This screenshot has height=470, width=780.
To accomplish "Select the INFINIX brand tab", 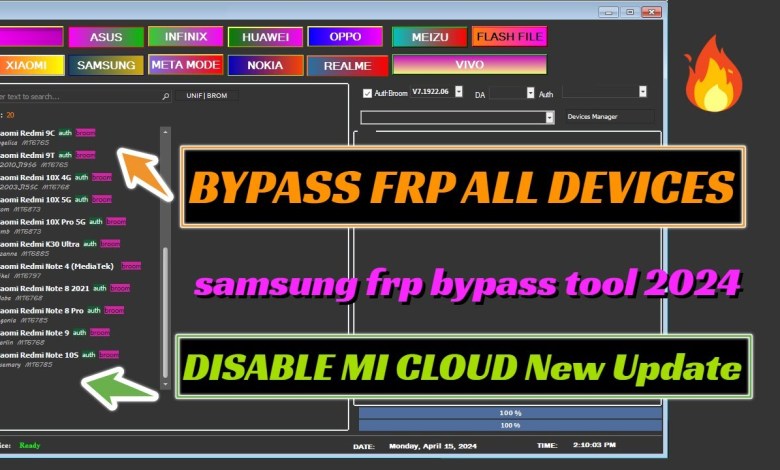I will 186,37.
